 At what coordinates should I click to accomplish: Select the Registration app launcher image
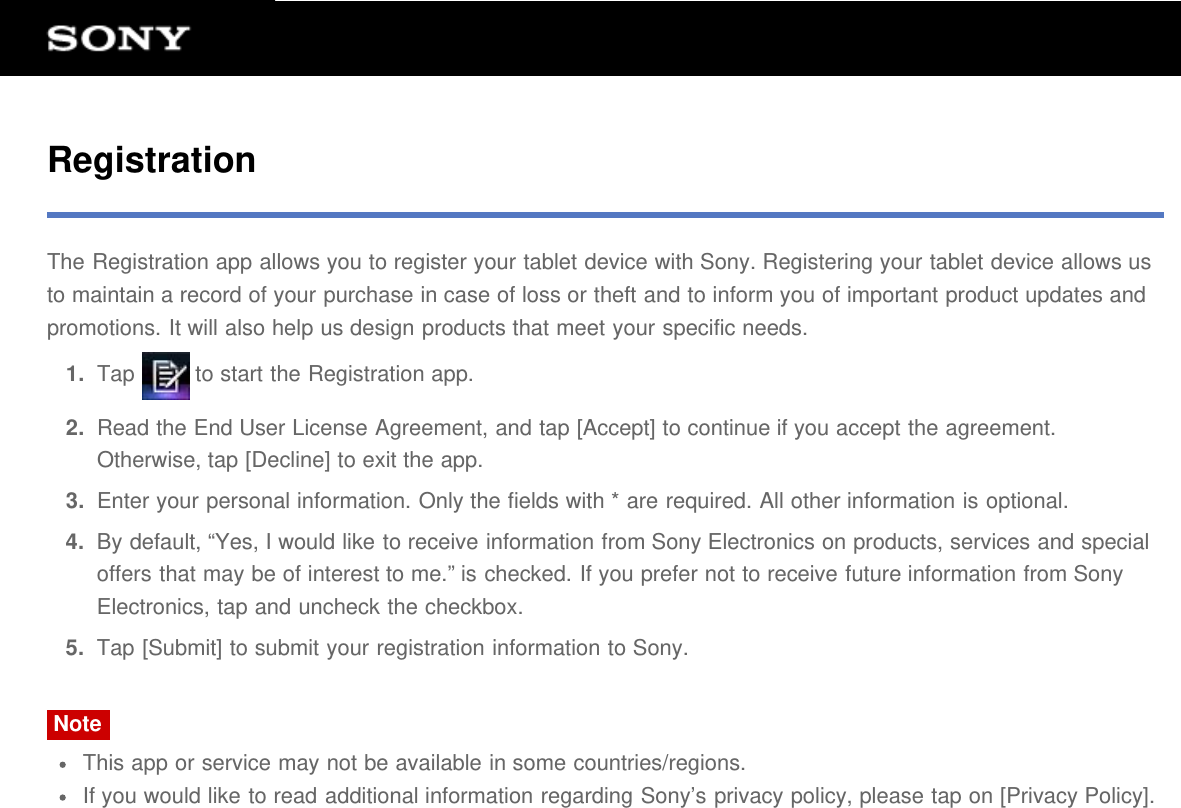167,375
